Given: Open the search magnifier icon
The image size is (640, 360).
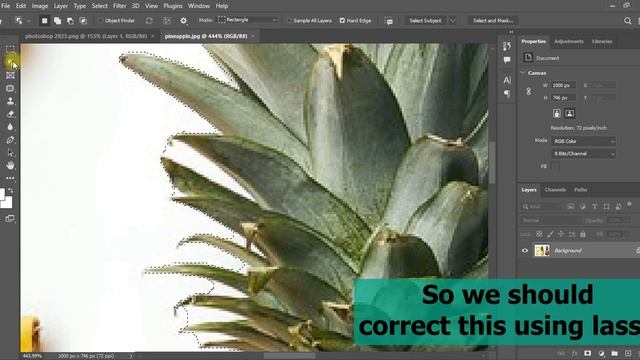Looking at the screenshot, I should point(627,21).
